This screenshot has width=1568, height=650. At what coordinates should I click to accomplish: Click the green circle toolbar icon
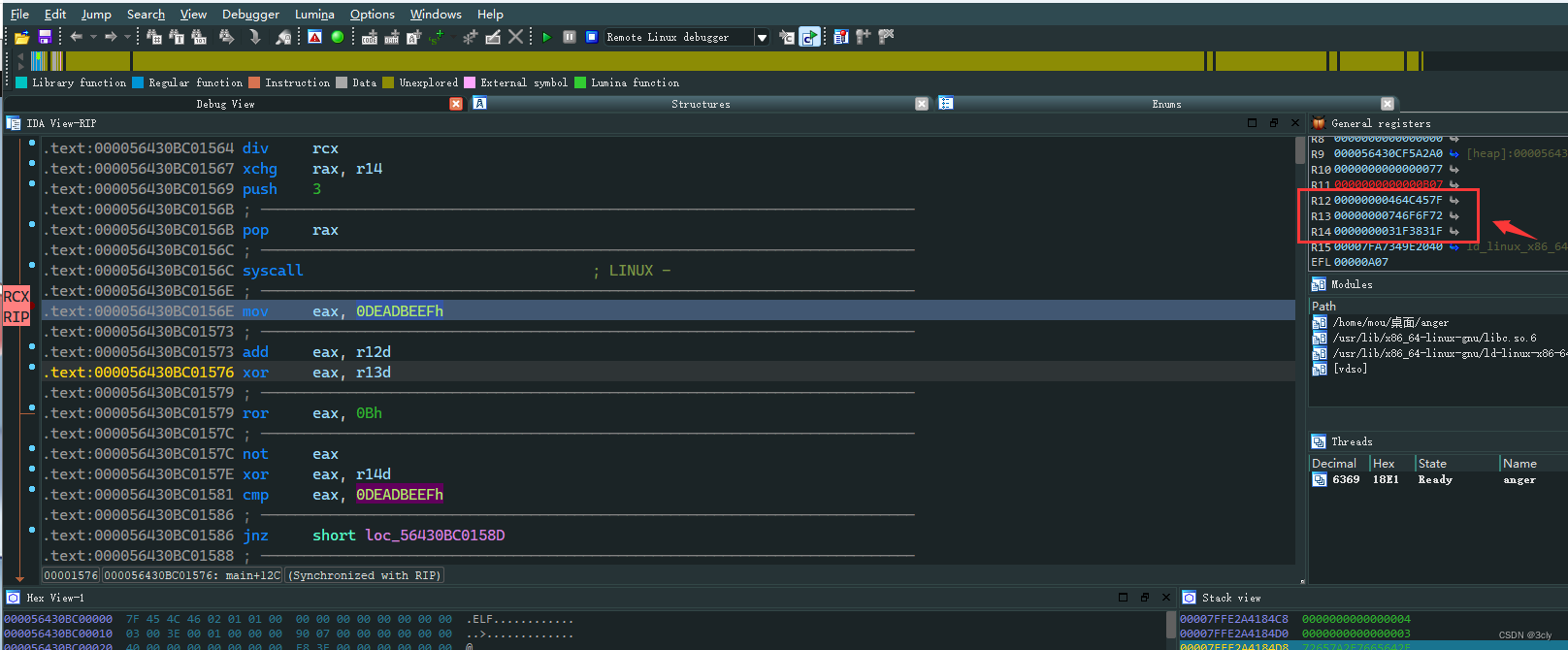pyautogui.click(x=337, y=37)
